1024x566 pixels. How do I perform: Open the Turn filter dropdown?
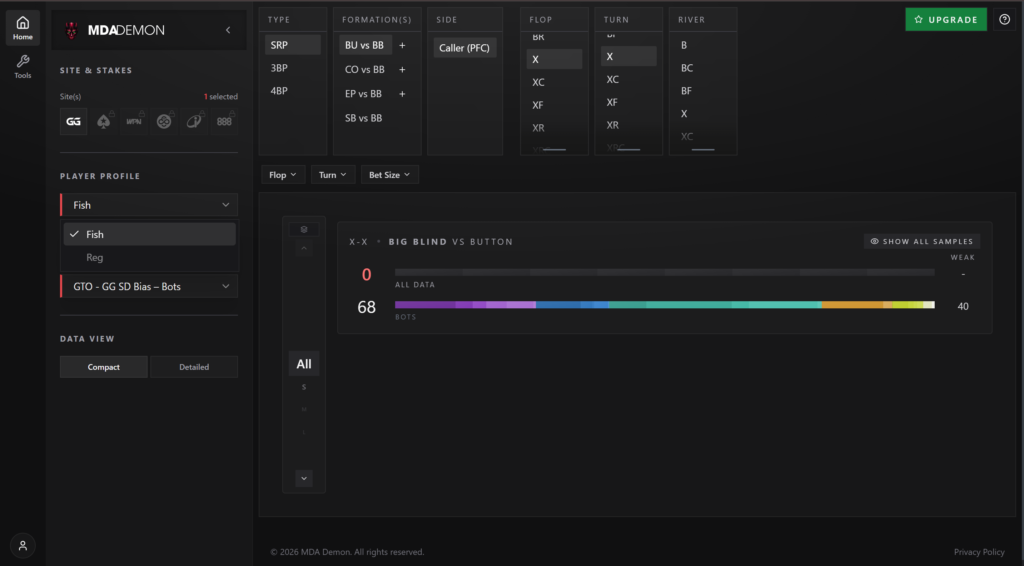(x=332, y=175)
